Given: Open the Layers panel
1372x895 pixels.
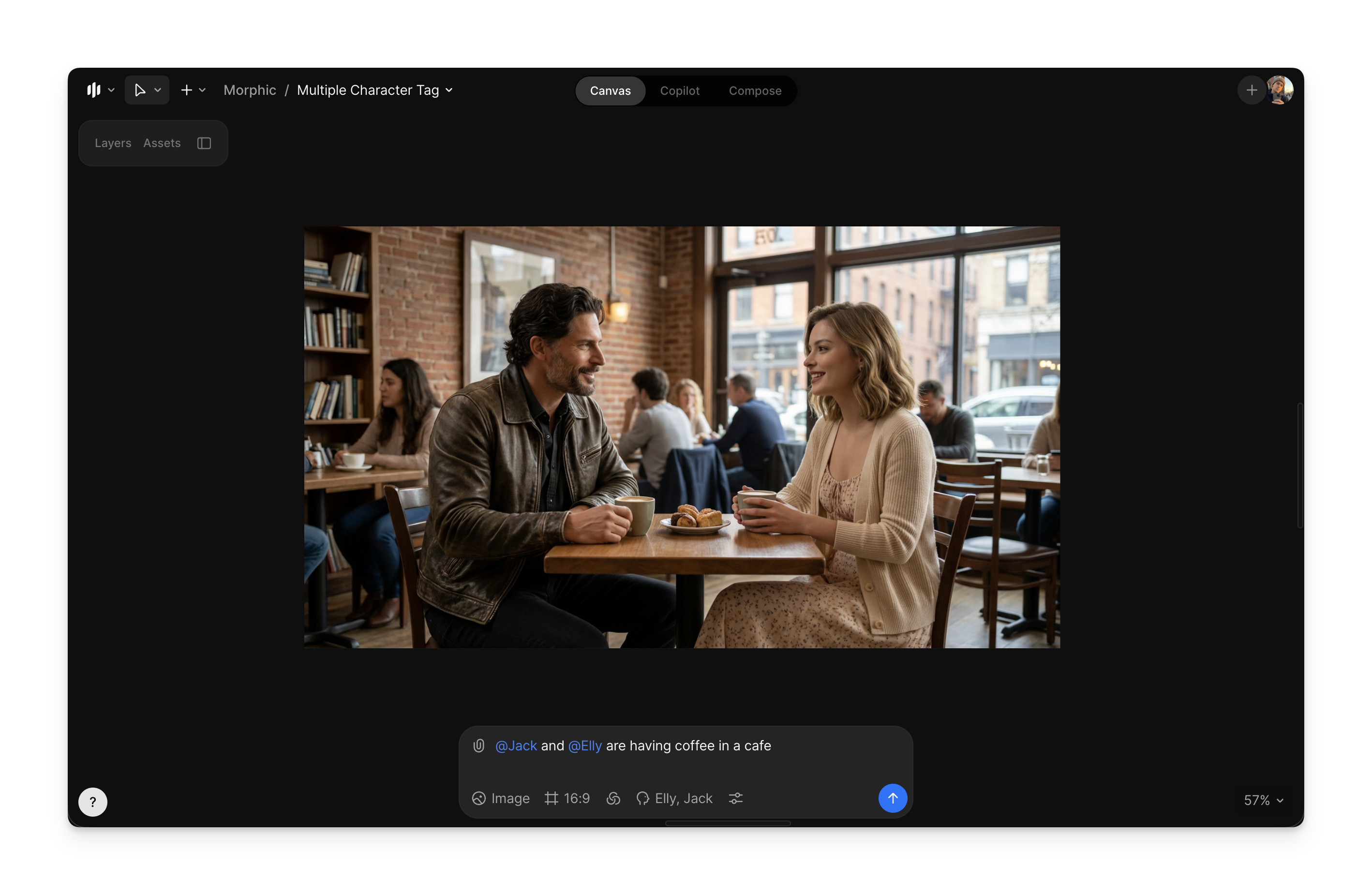Looking at the screenshot, I should [112, 143].
